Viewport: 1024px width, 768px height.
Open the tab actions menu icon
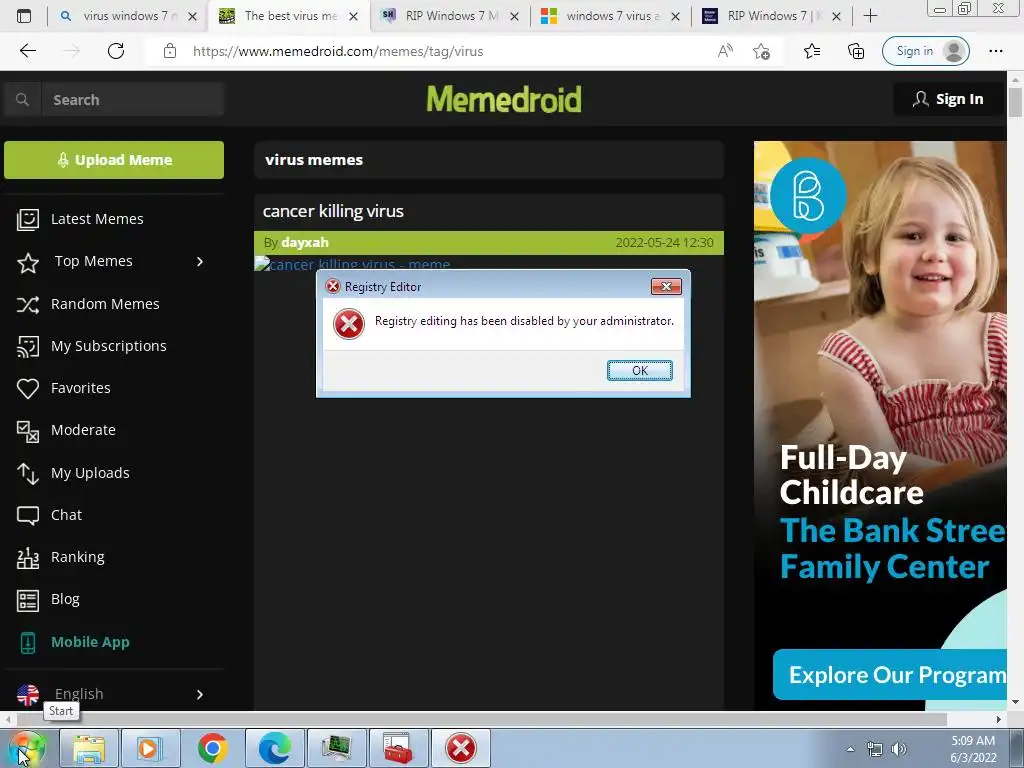tap(24, 16)
